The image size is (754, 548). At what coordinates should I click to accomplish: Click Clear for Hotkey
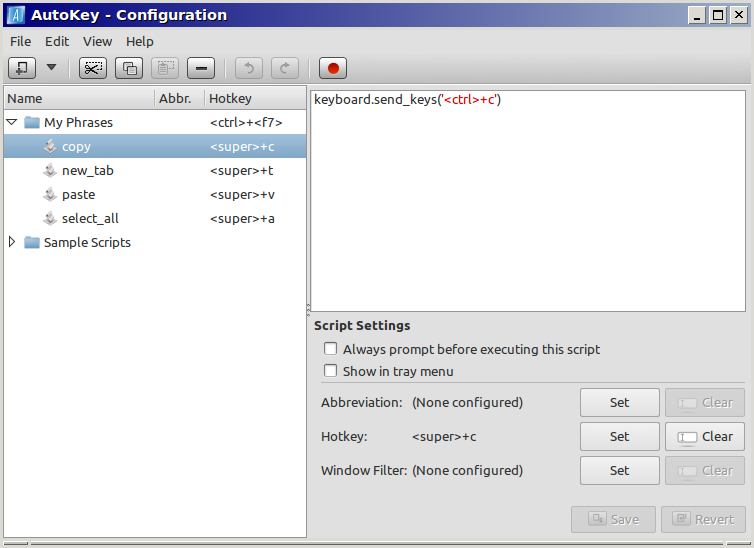(x=705, y=436)
